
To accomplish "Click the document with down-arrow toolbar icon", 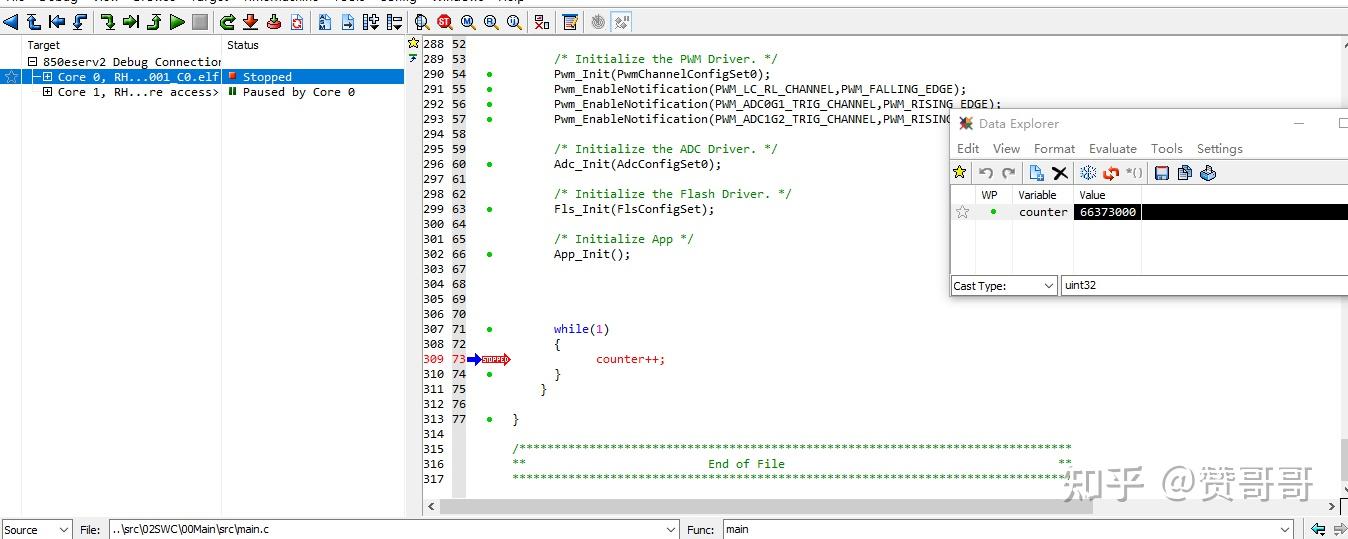I will tap(325, 22).
